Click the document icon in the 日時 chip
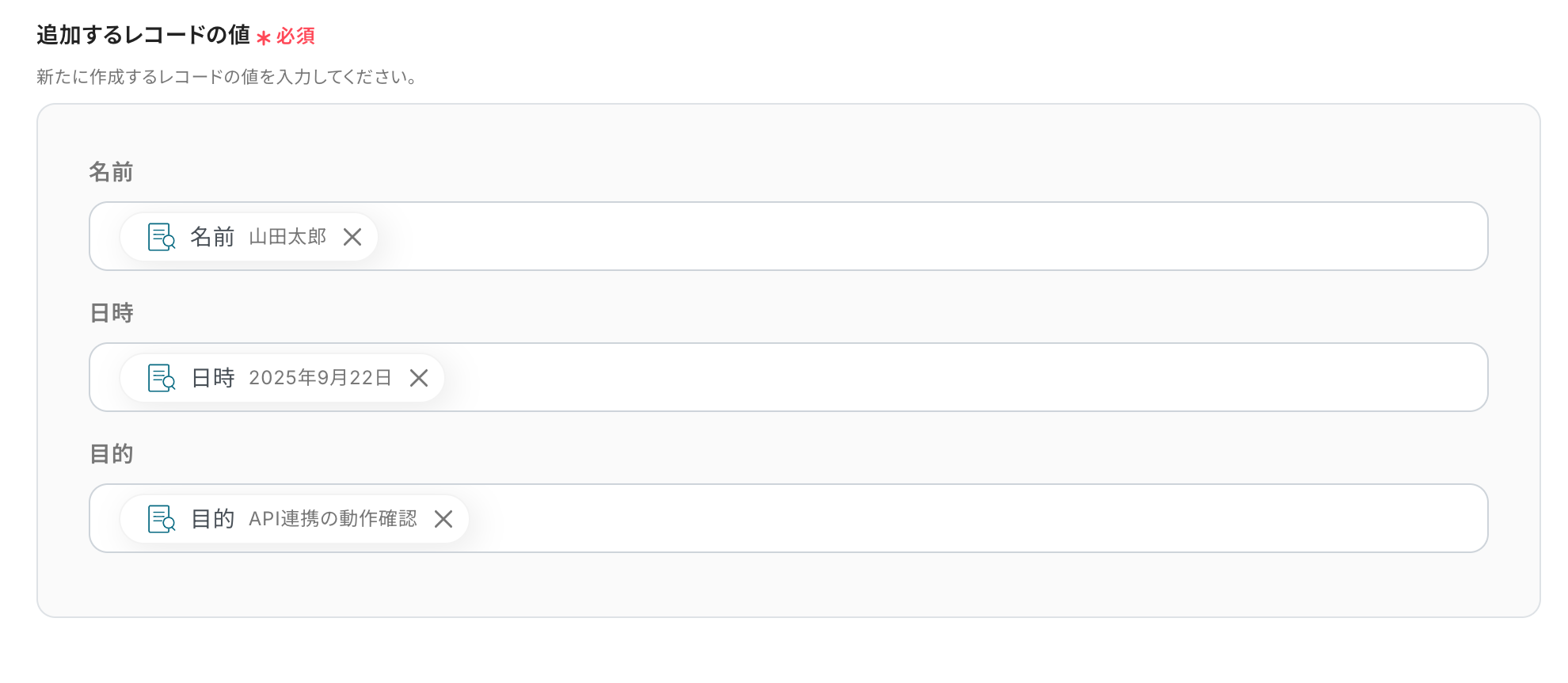Viewport: 1568px width, 683px height. 162,378
